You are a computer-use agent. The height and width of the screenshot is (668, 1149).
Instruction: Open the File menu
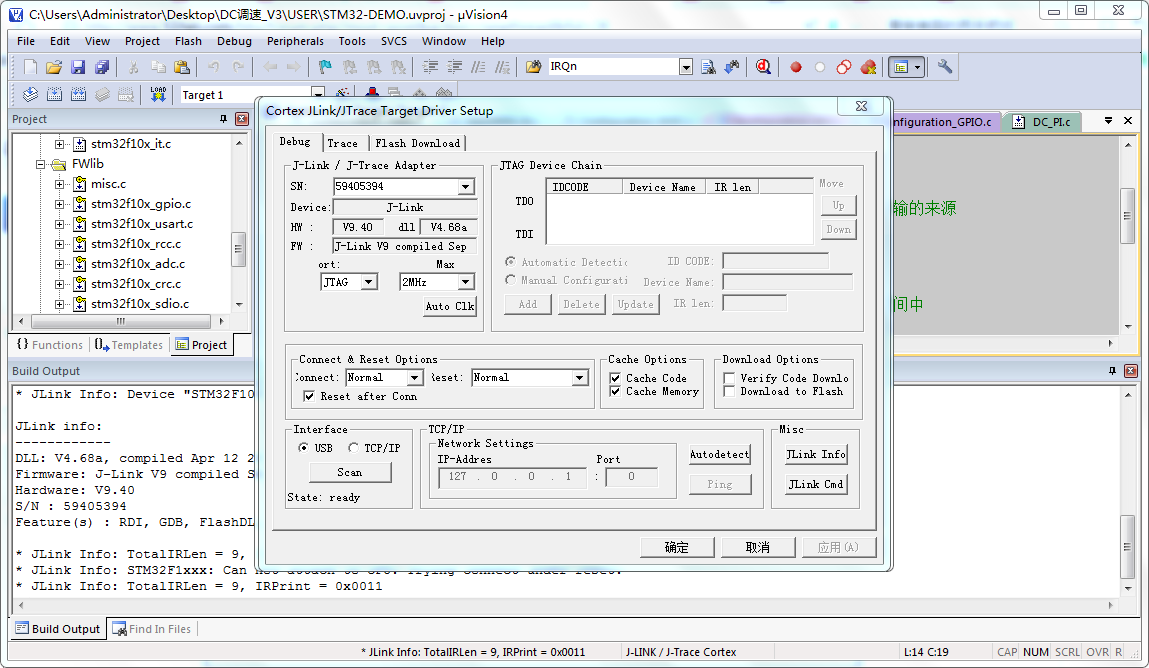pos(26,41)
